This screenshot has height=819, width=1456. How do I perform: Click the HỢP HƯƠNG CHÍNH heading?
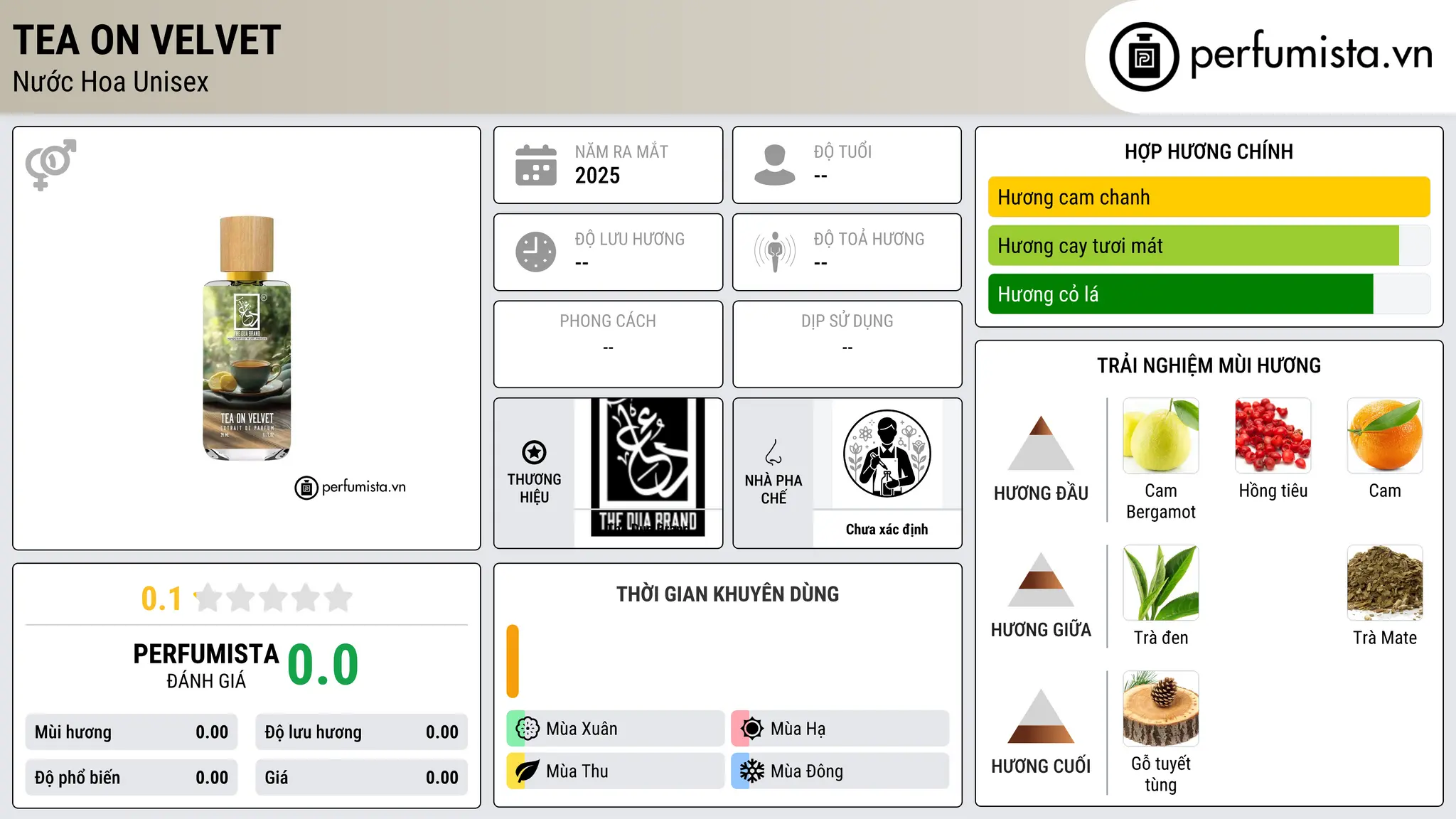(1209, 152)
